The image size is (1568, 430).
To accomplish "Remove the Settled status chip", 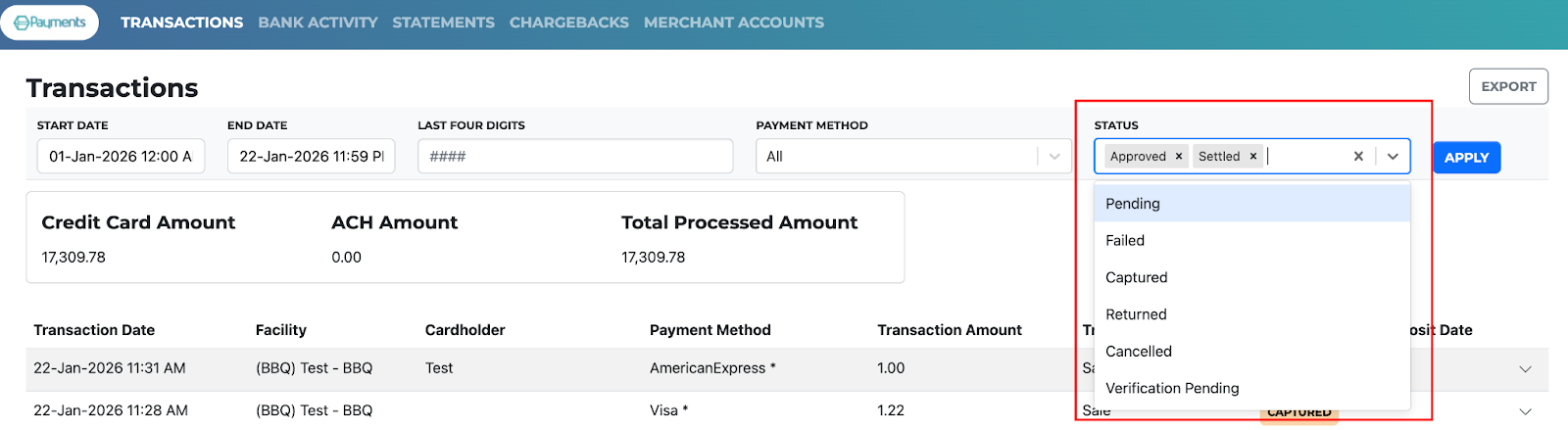I will click(1252, 157).
